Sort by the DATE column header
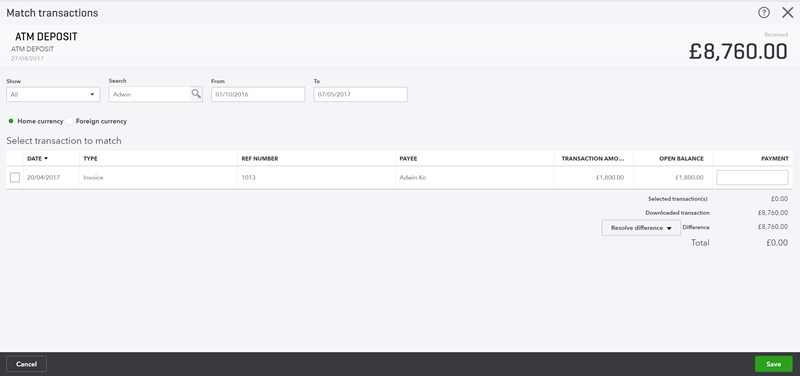This screenshot has height=376, width=800. (x=37, y=159)
